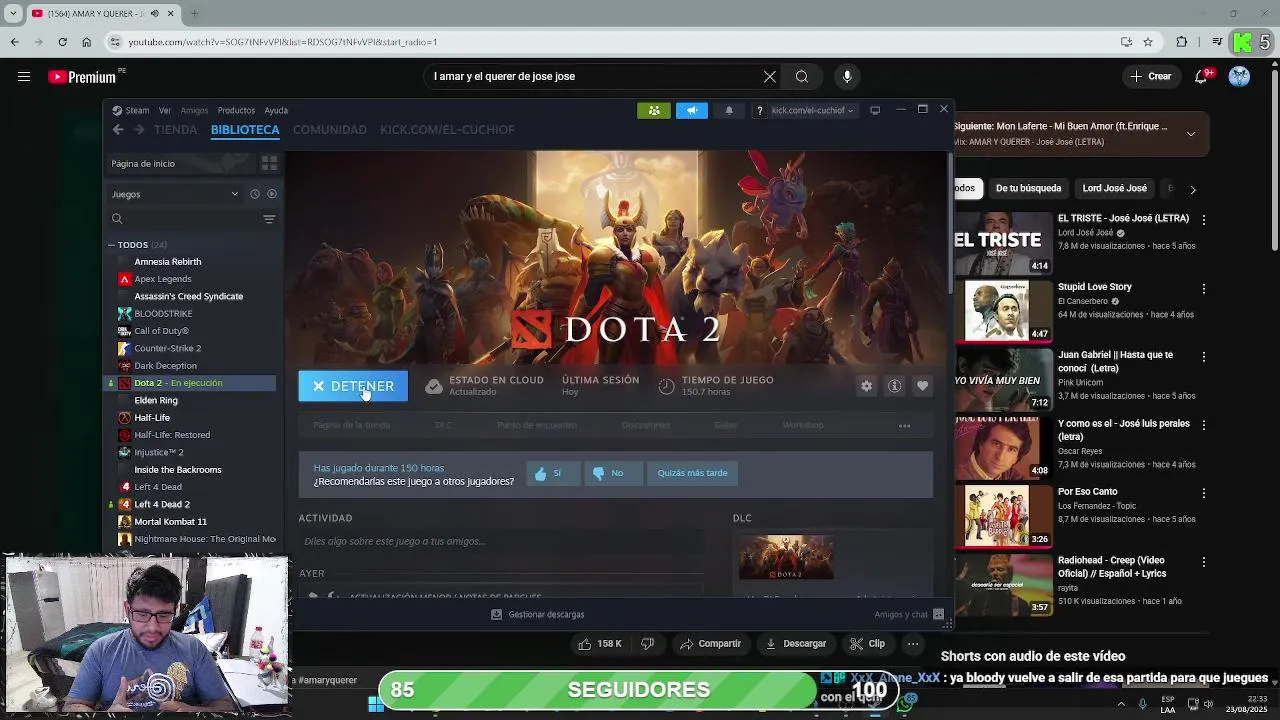Recommend Dota 2 with the Sí thumbs-up button
This screenshot has width=1280, height=720.
pos(553,473)
